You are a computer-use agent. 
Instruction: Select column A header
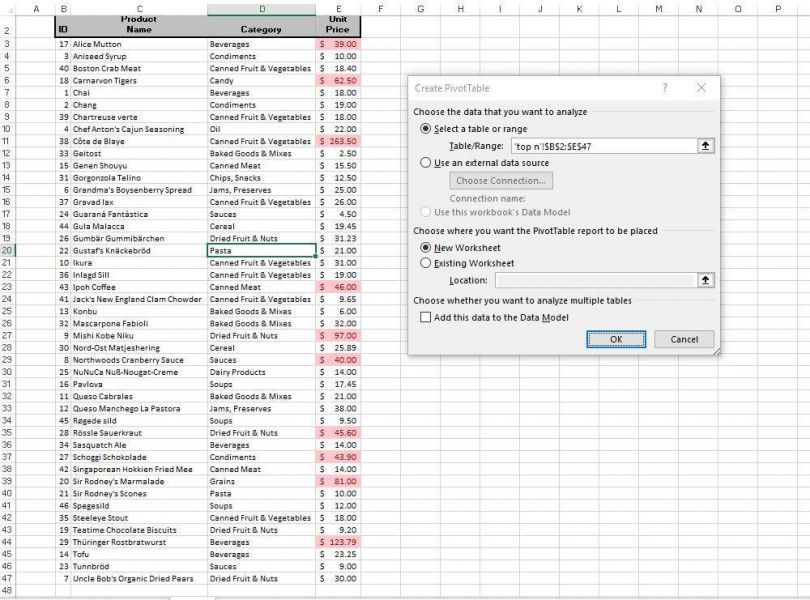coord(35,8)
